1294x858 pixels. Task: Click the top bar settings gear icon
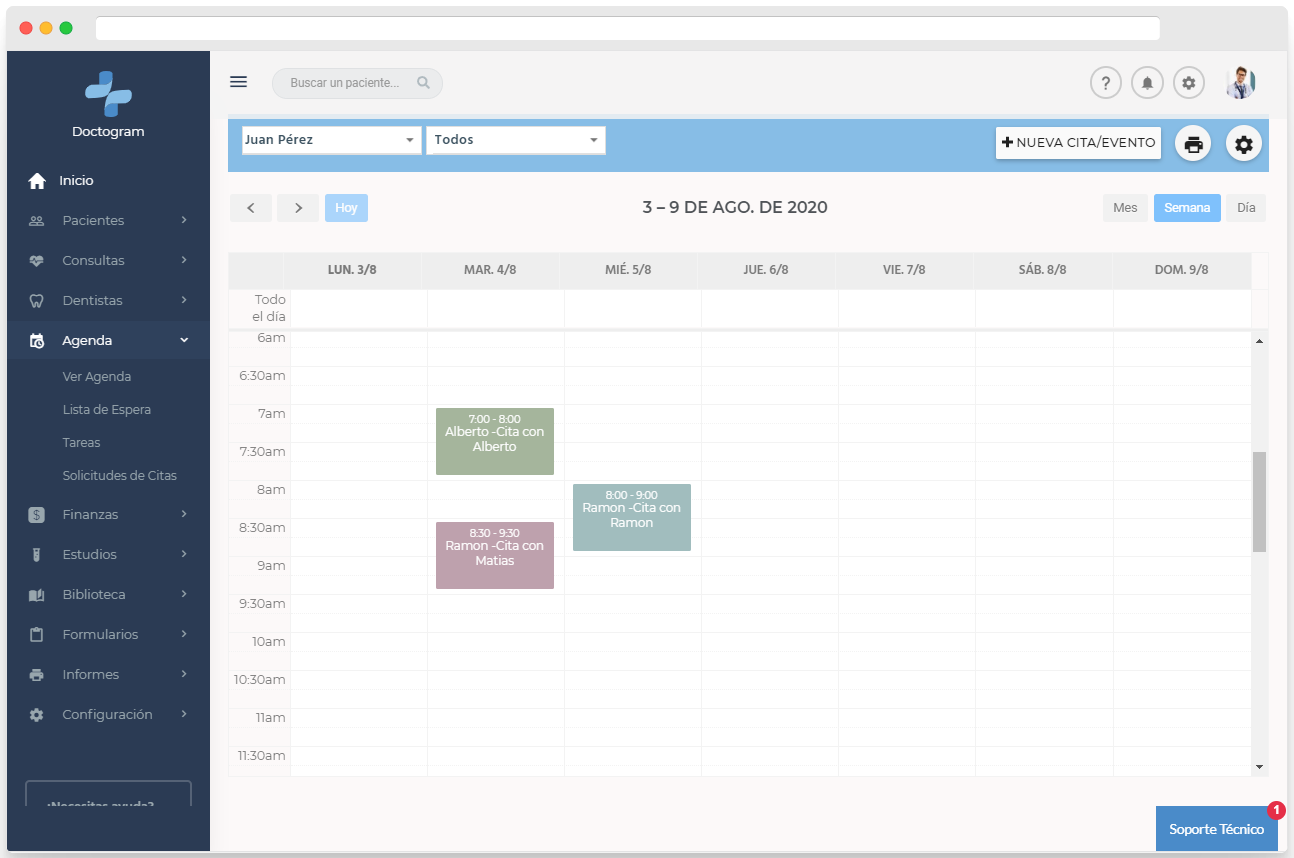tap(1188, 83)
